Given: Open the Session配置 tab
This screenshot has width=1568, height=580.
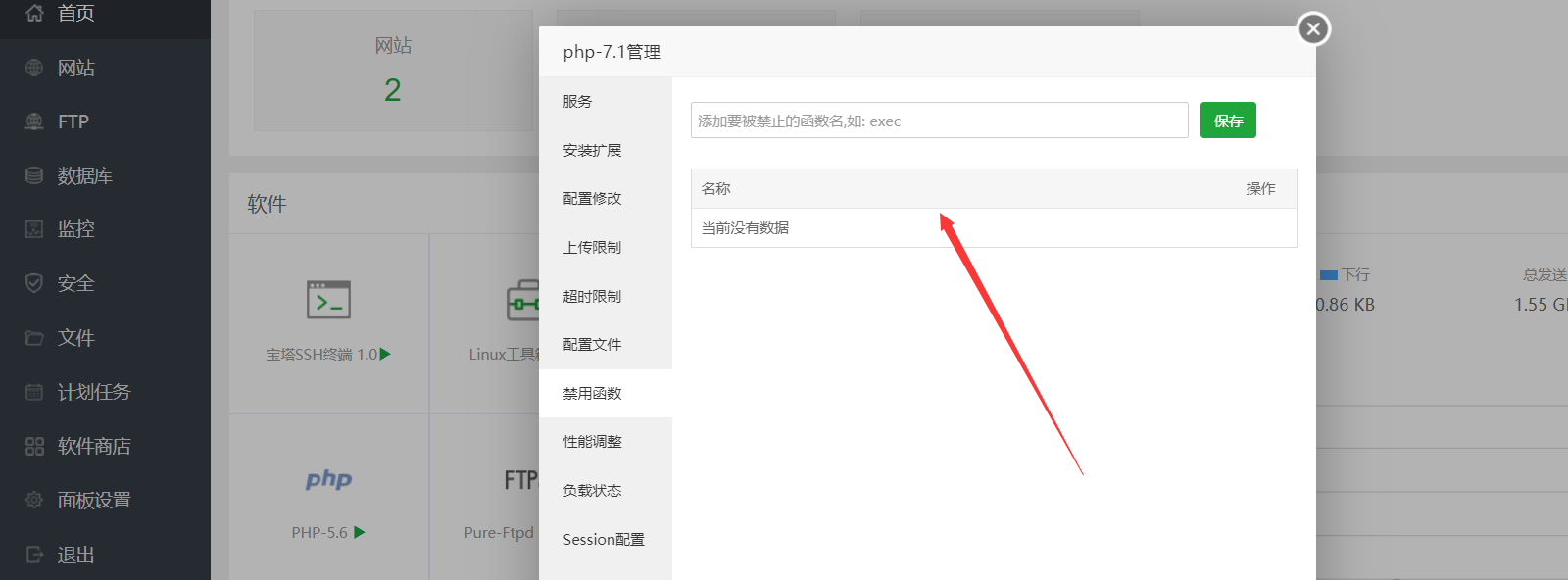Looking at the screenshot, I should point(605,539).
